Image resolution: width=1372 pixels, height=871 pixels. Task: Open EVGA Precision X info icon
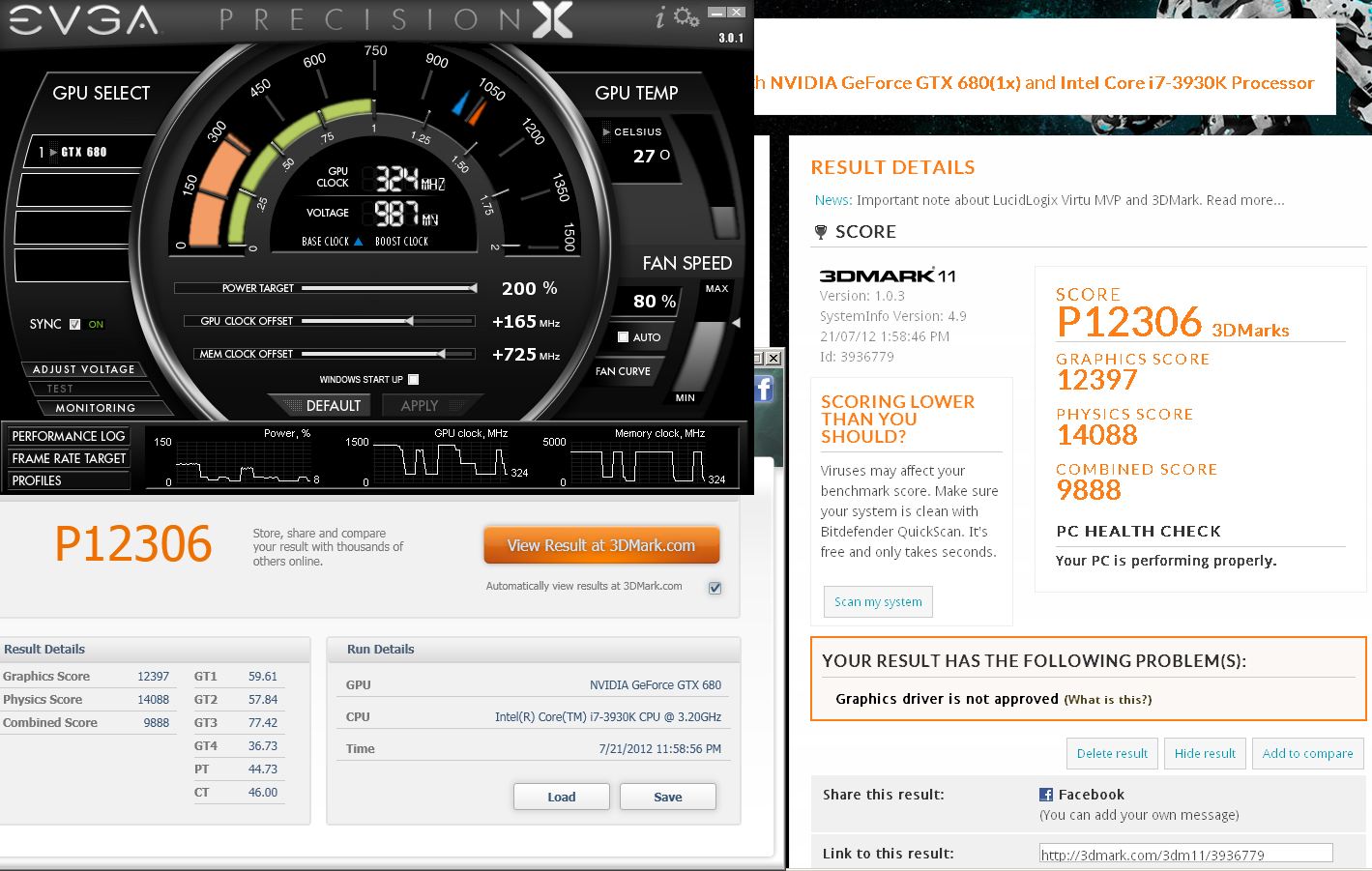pyautogui.click(x=659, y=17)
